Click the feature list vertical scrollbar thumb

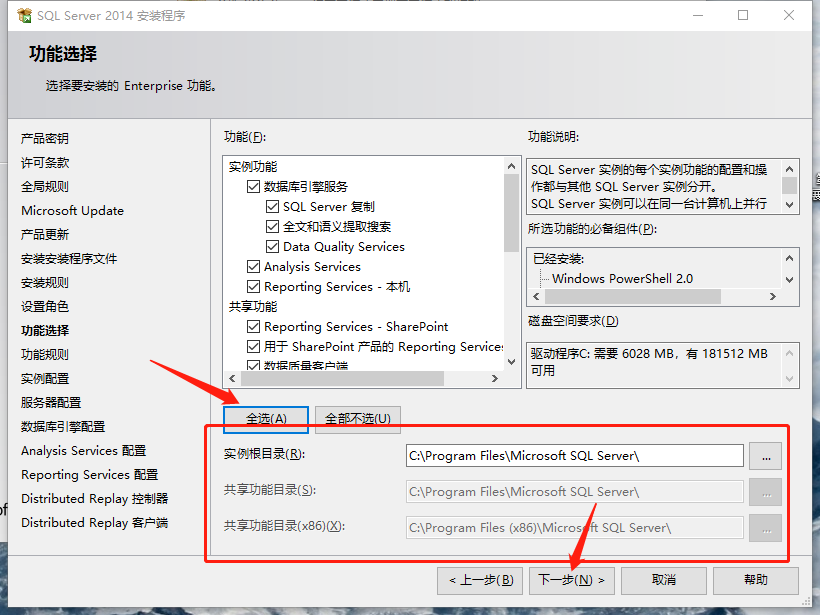[511, 213]
